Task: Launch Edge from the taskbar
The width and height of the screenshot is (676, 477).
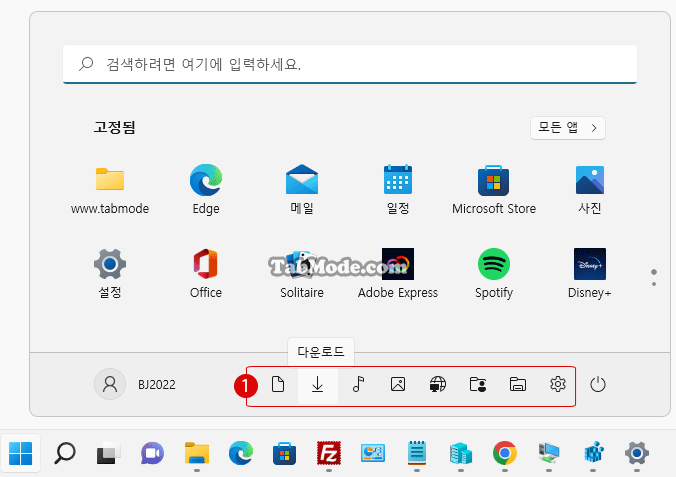Action: [241, 453]
